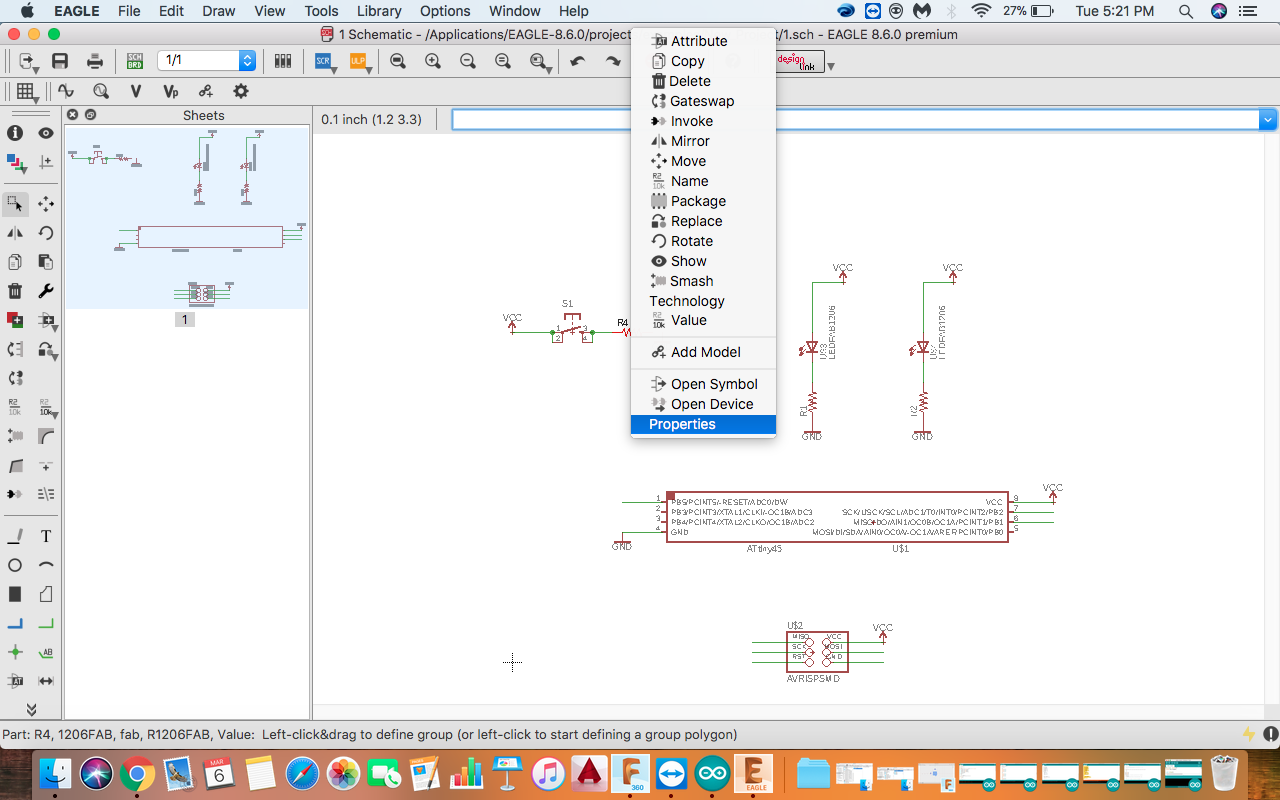Select the Add part tool

(15, 320)
